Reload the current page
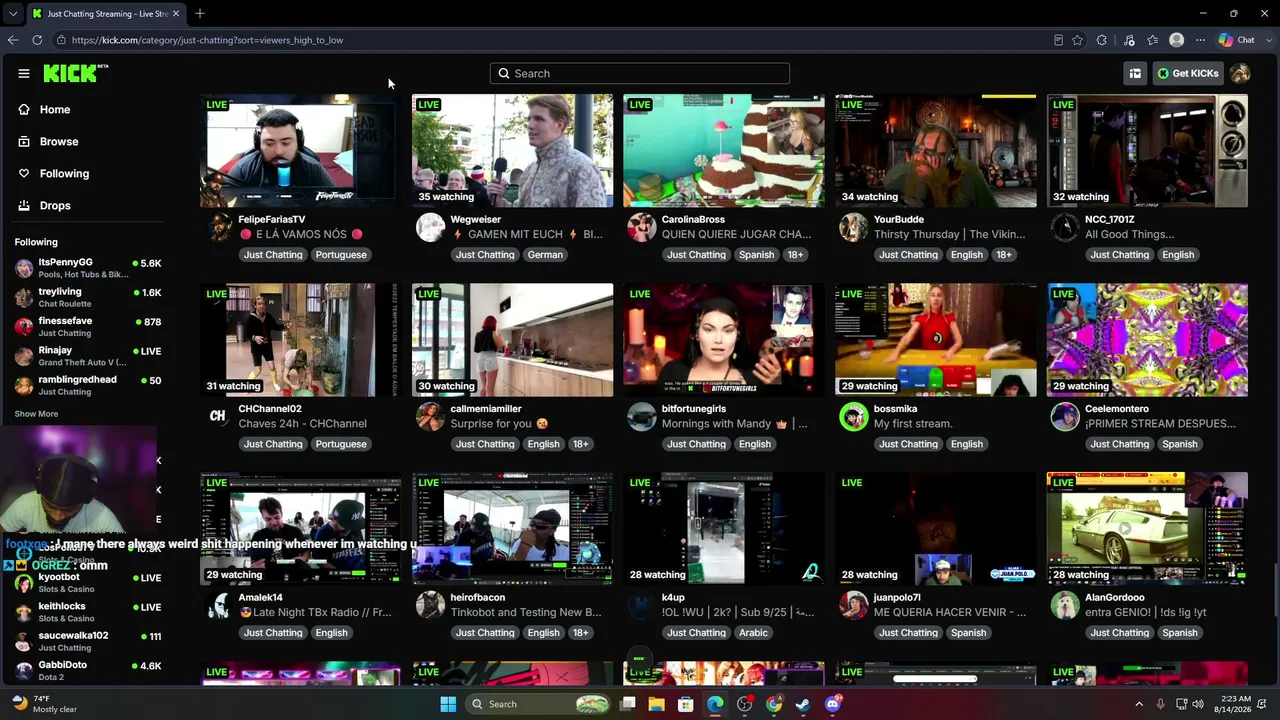The height and width of the screenshot is (720, 1280). tap(37, 40)
